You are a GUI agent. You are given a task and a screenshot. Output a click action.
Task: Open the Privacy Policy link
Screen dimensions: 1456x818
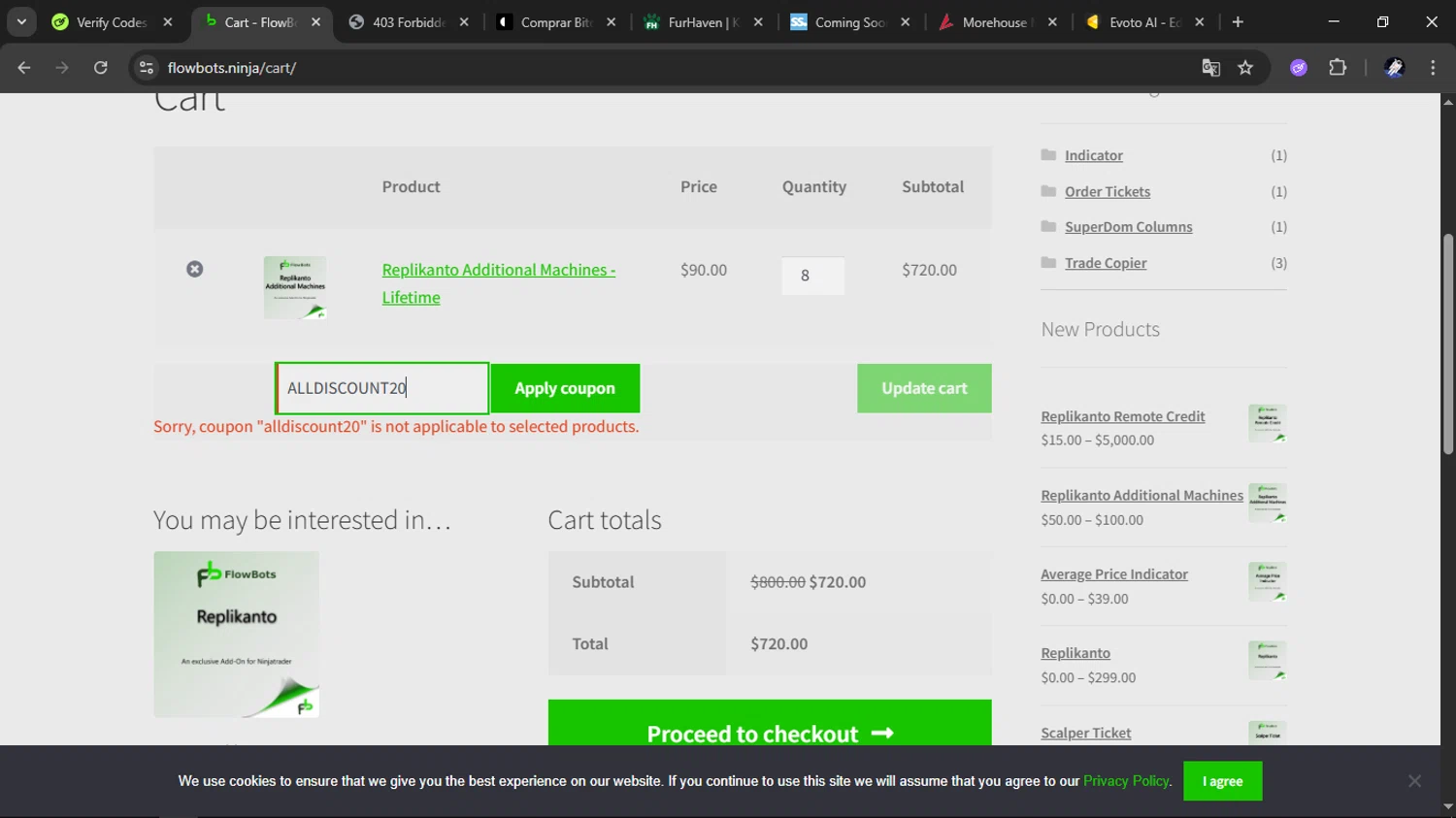1126,781
